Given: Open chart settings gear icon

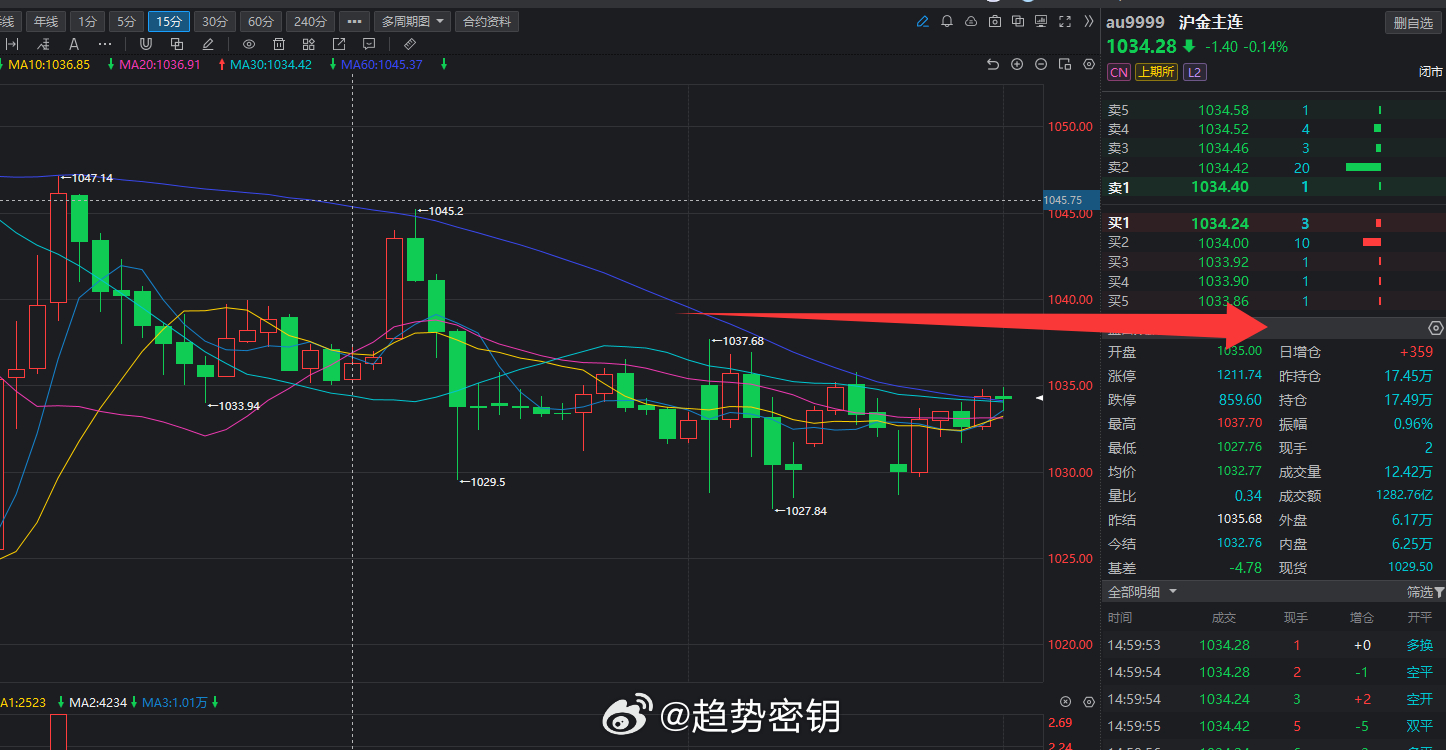Looking at the screenshot, I should (x=1088, y=63).
